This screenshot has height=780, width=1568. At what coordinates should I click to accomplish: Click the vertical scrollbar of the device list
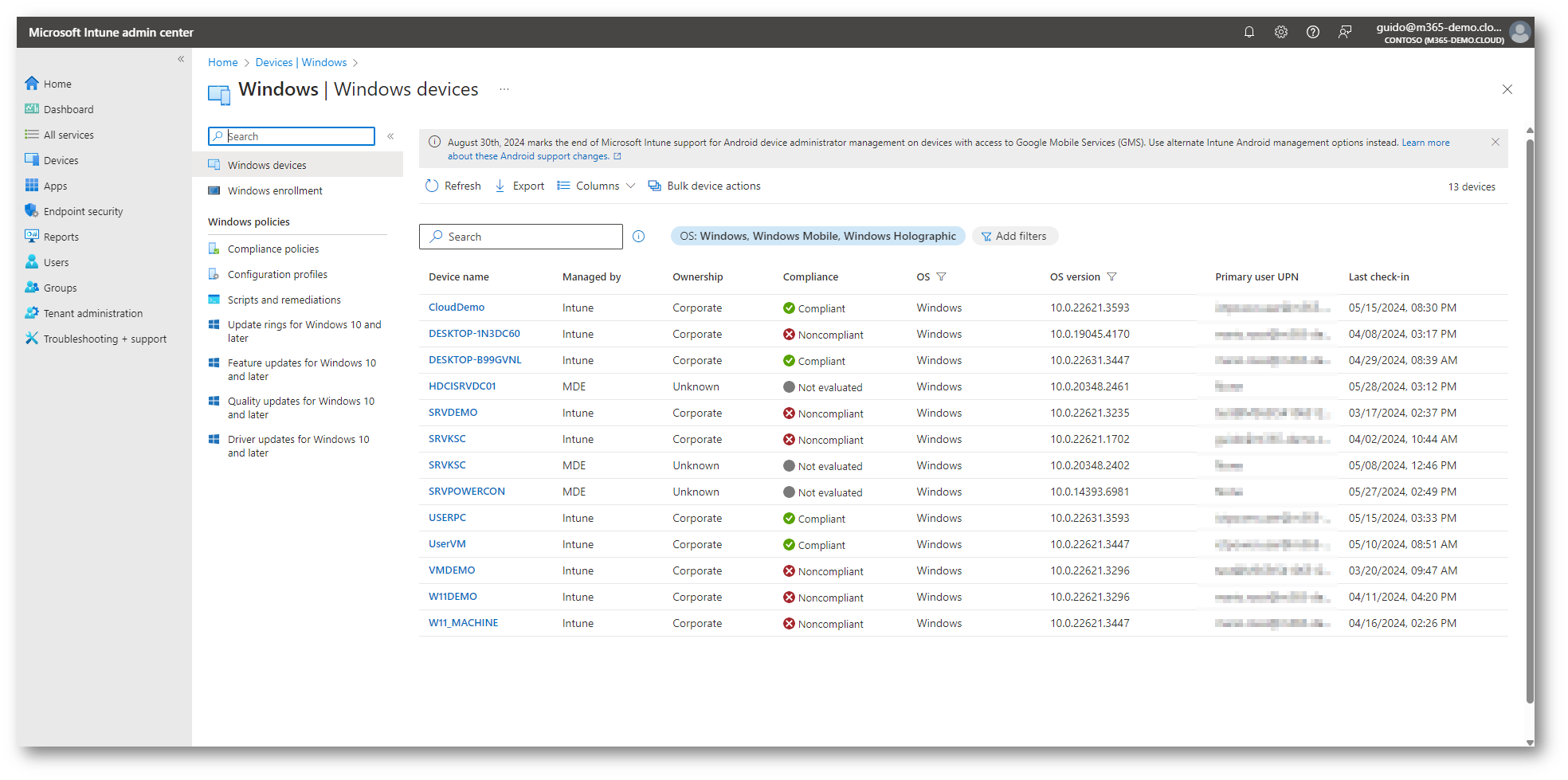pos(1529,422)
